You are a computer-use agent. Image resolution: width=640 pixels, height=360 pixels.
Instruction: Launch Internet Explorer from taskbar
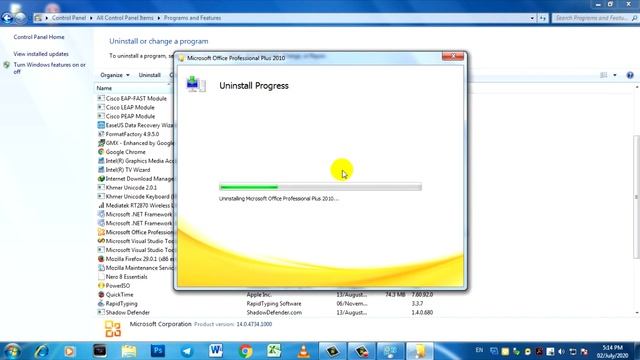[41, 351]
